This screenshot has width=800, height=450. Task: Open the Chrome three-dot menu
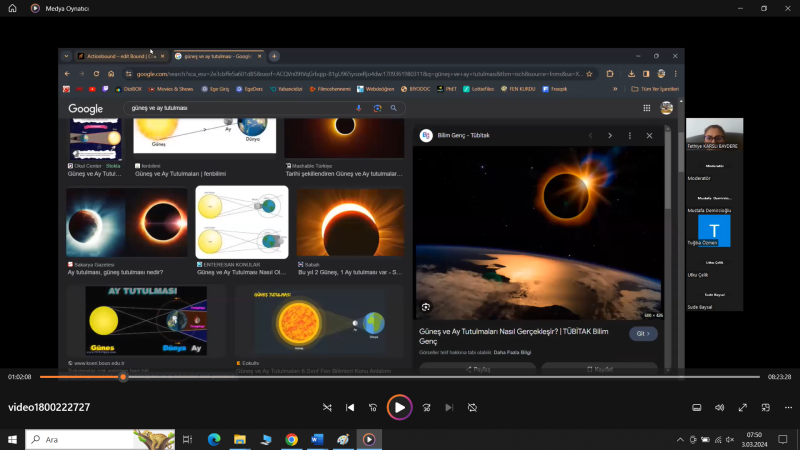click(x=676, y=74)
